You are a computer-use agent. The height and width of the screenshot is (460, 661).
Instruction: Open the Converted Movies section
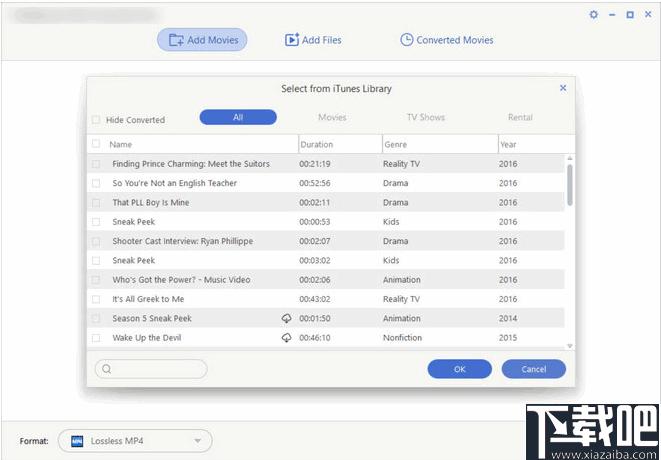click(446, 40)
